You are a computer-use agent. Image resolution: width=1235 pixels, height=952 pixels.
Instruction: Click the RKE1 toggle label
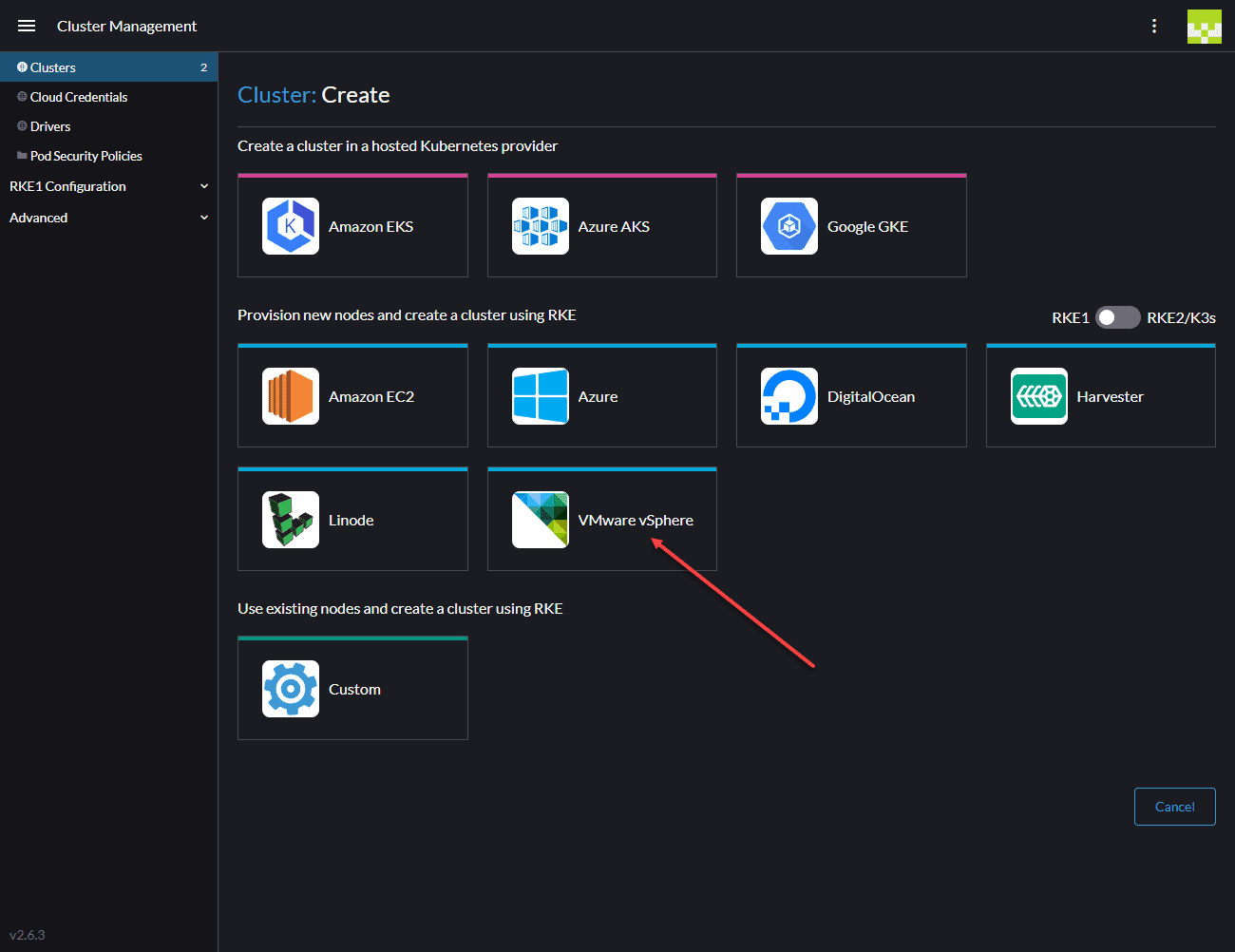[1071, 317]
